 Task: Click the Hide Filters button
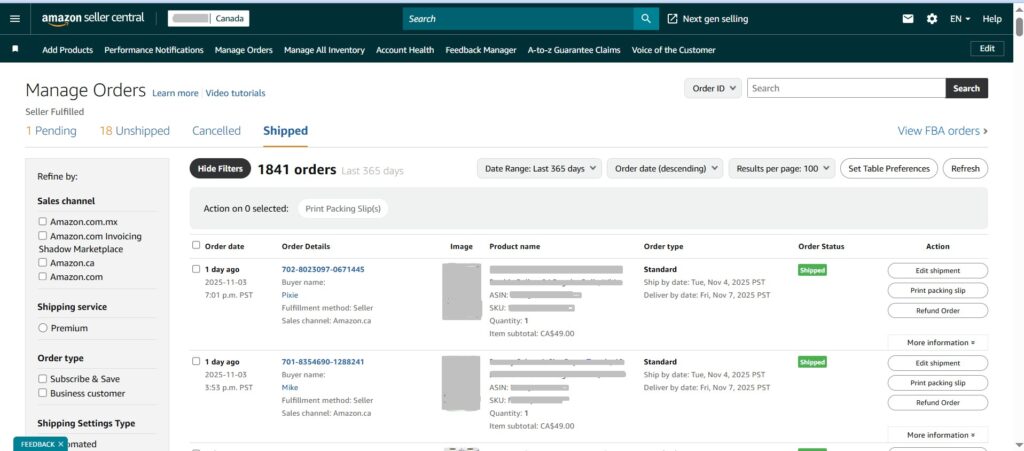(x=221, y=168)
